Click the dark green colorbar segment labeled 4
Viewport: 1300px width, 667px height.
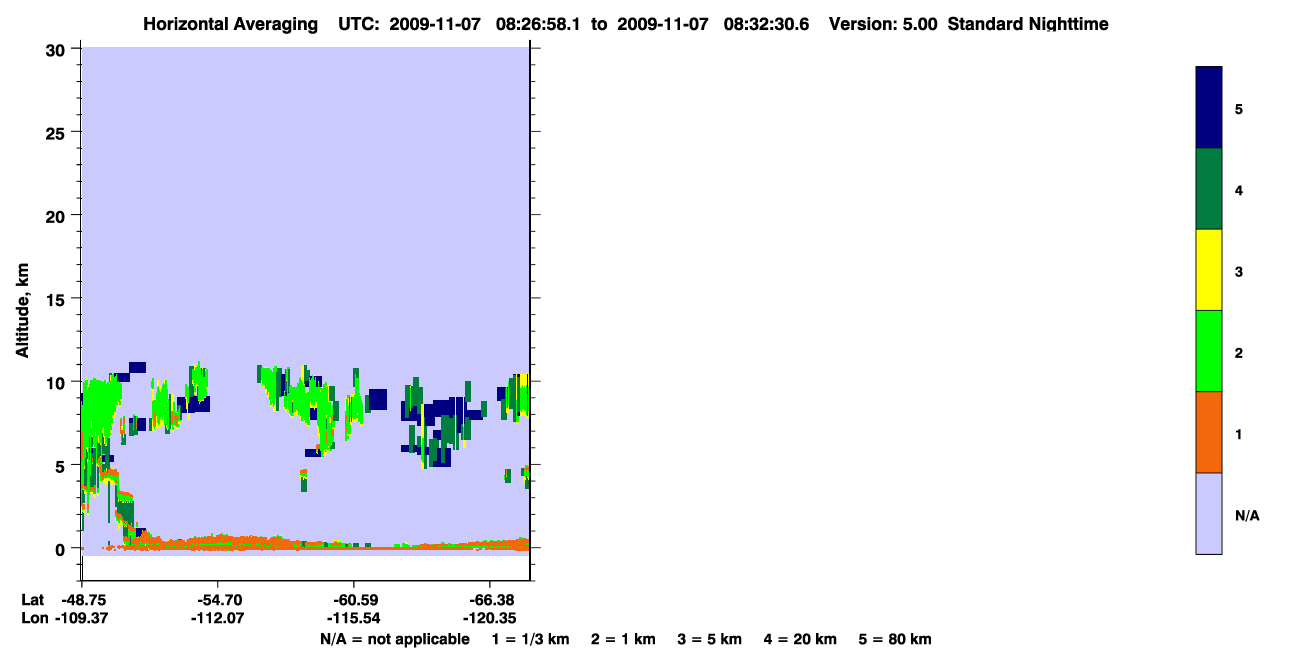click(x=1209, y=189)
